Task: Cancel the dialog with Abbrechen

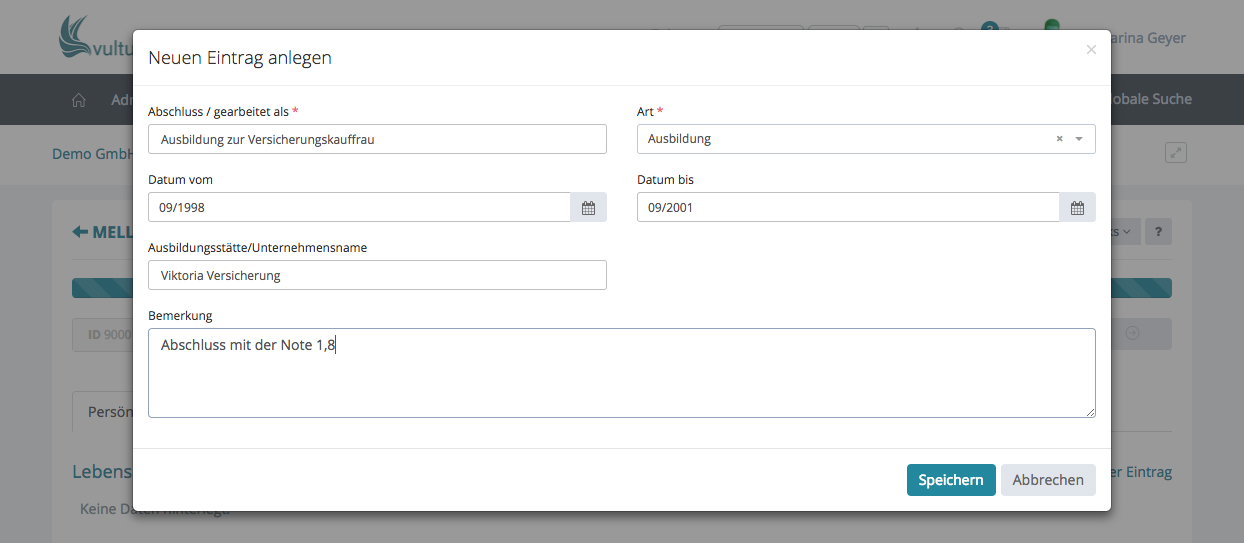Action: point(1047,480)
